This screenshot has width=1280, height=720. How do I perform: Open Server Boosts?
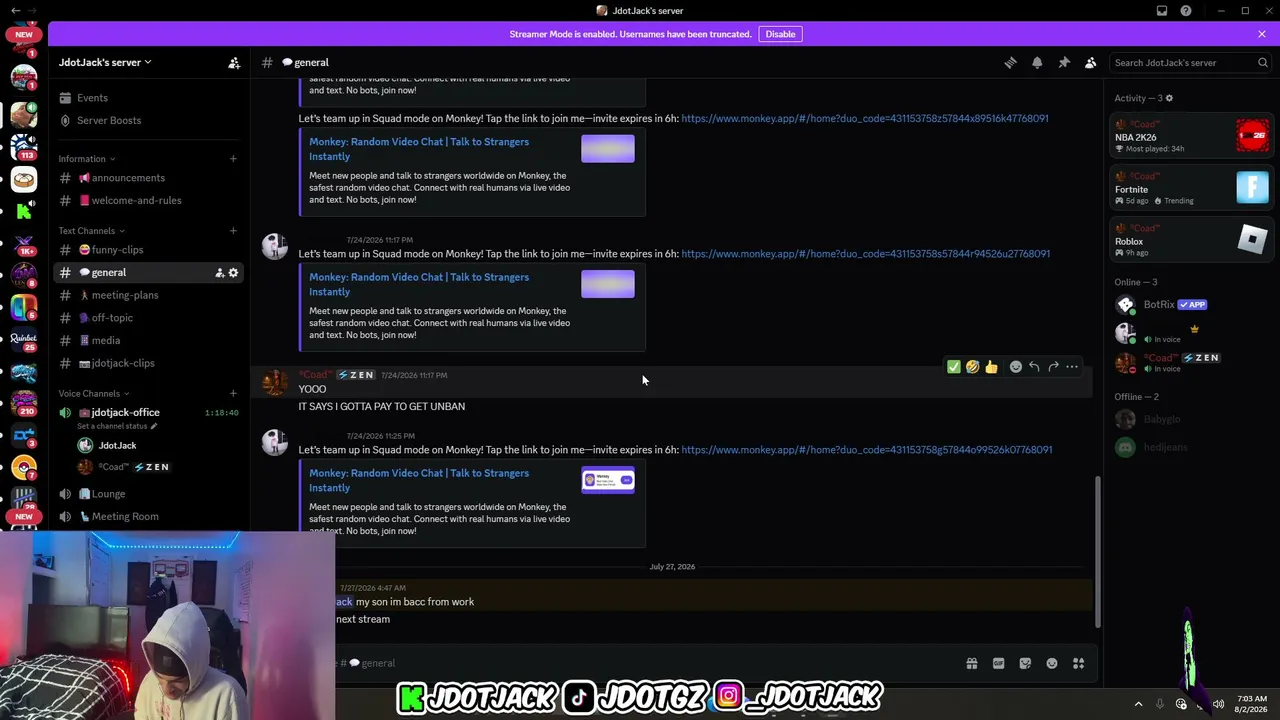click(x=109, y=121)
